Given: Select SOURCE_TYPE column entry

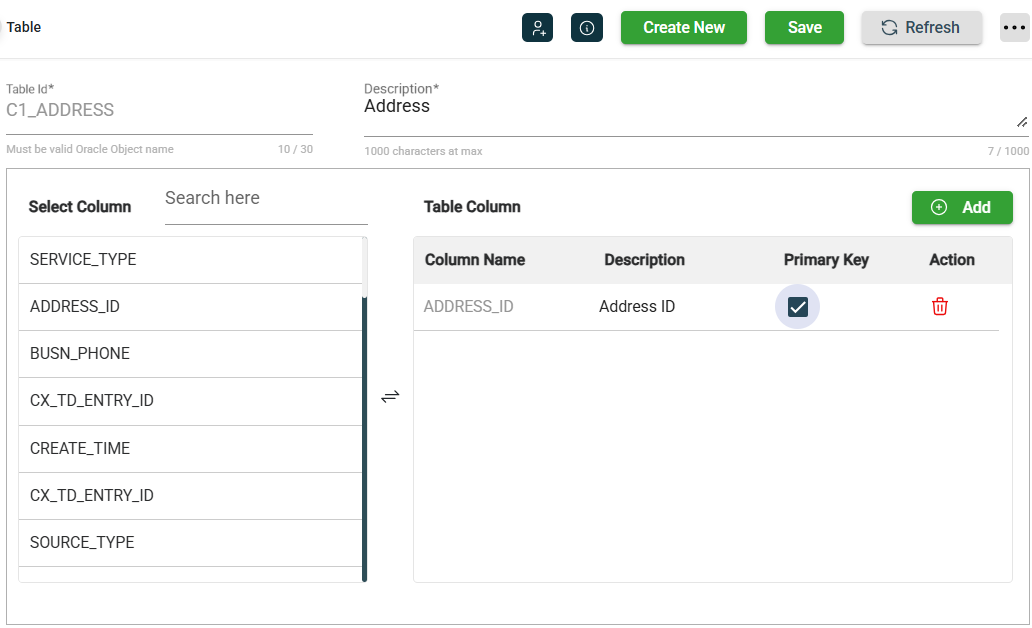Looking at the screenshot, I should point(190,543).
